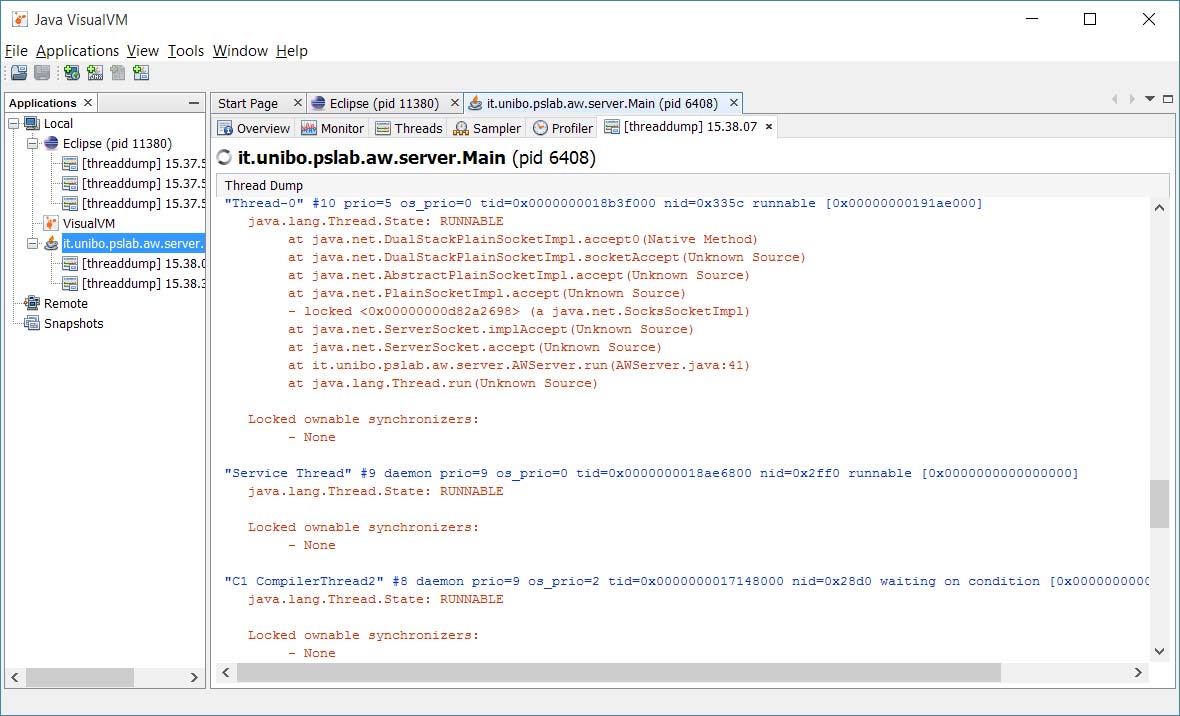
Task: Click the greyed-out Save toolbar icon
Action: [x=42, y=72]
